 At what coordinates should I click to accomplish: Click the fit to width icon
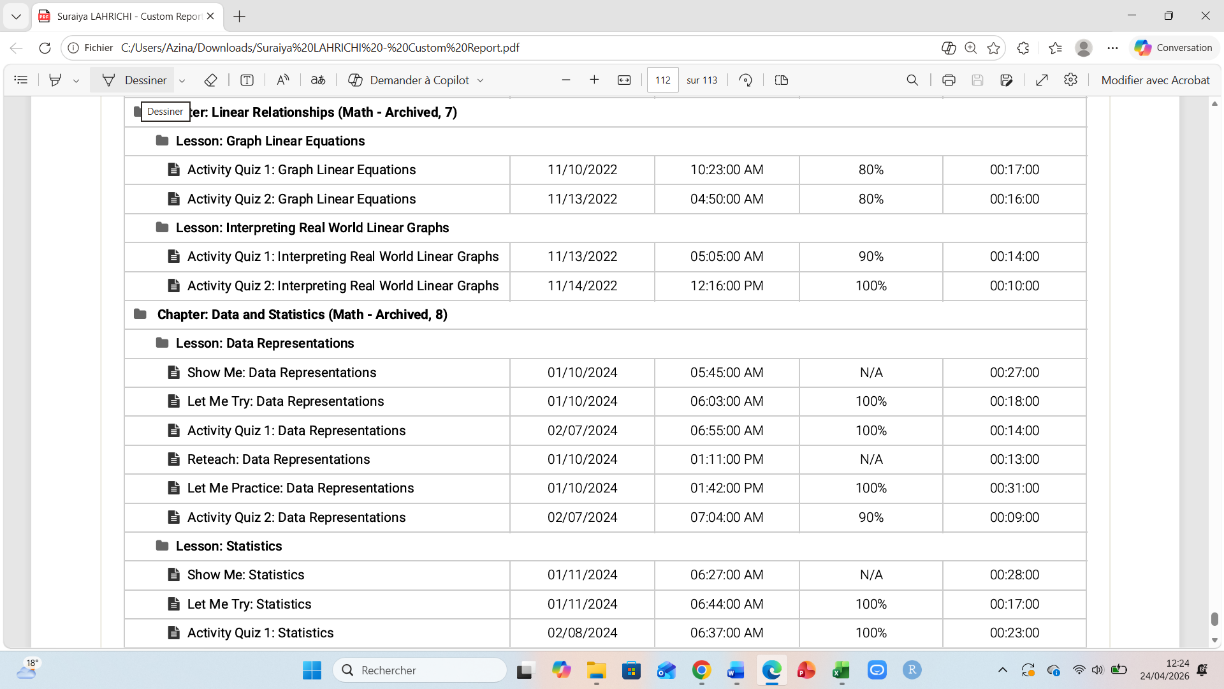624,80
